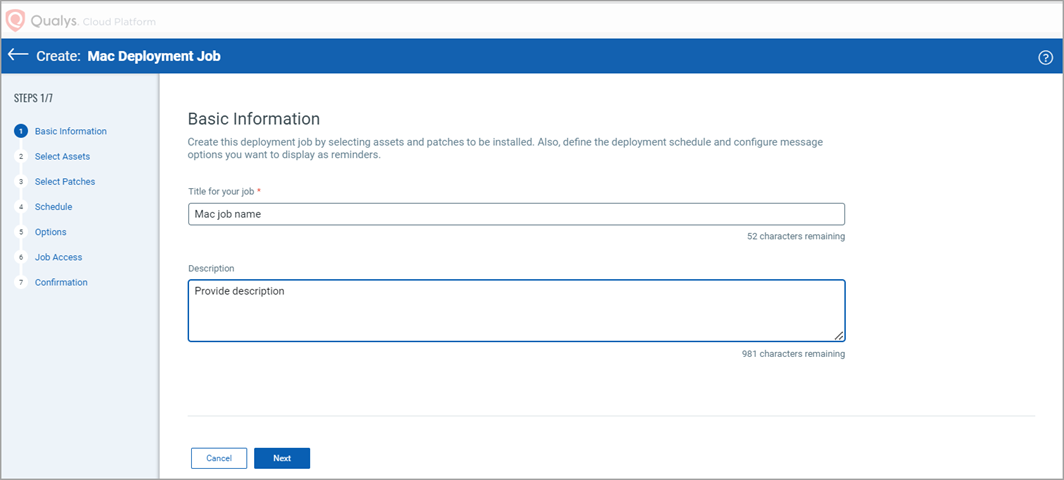The height and width of the screenshot is (480, 1064).
Task: Open the help question mark icon
Action: tap(1046, 57)
